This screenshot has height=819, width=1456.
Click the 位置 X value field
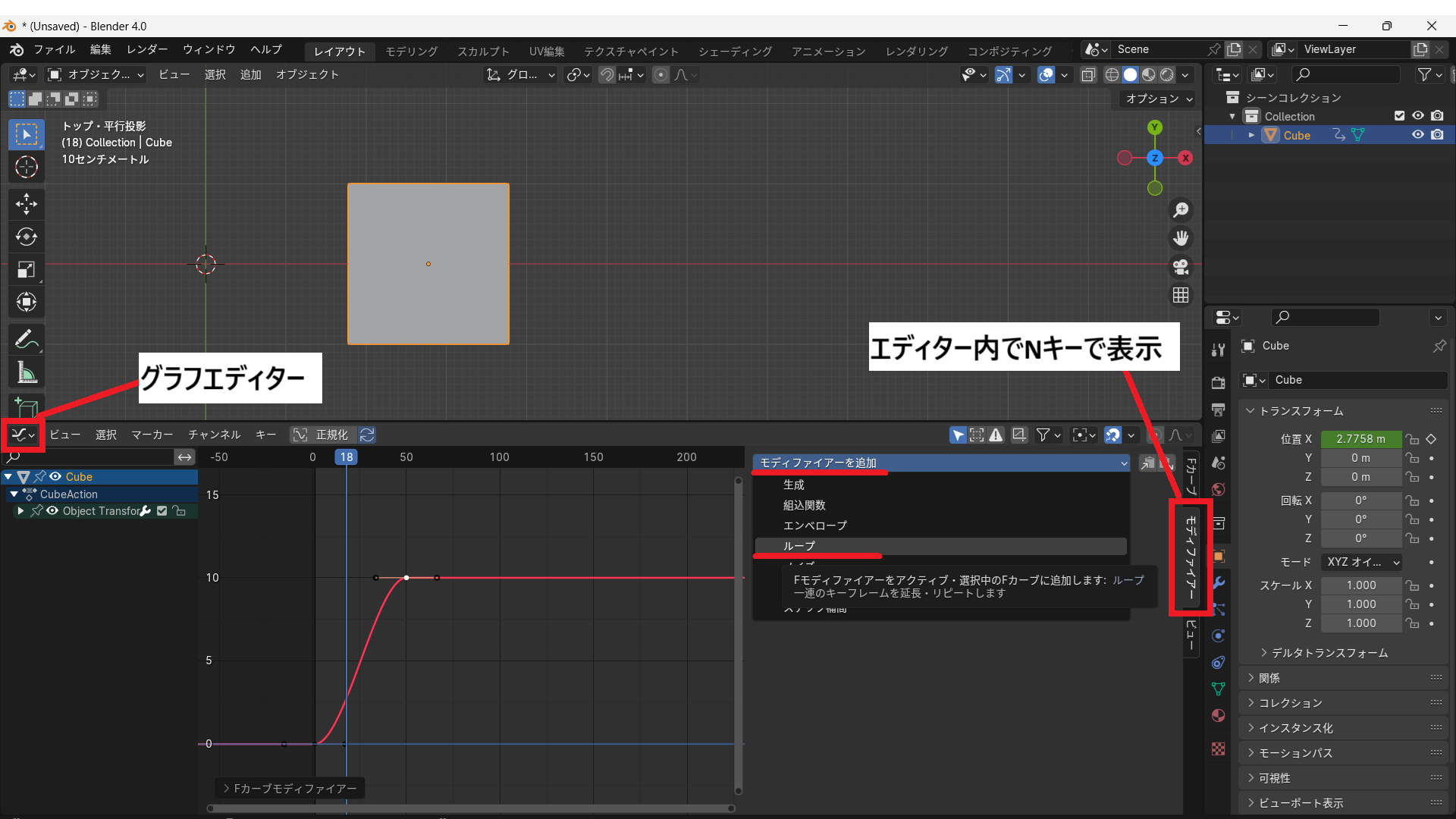pyautogui.click(x=1360, y=439)
